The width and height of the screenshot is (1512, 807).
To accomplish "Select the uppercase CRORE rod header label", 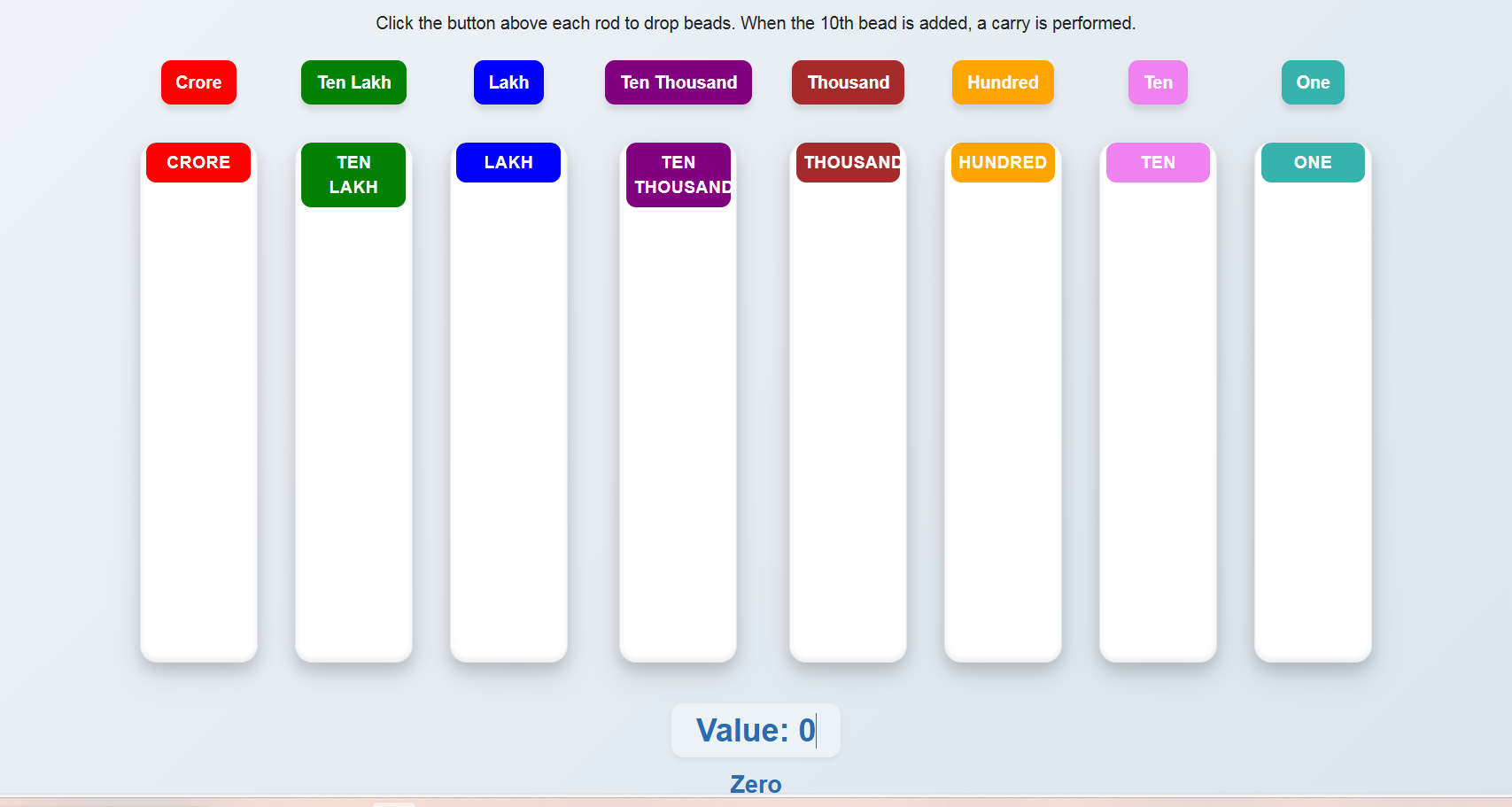I will click(198, 163).
